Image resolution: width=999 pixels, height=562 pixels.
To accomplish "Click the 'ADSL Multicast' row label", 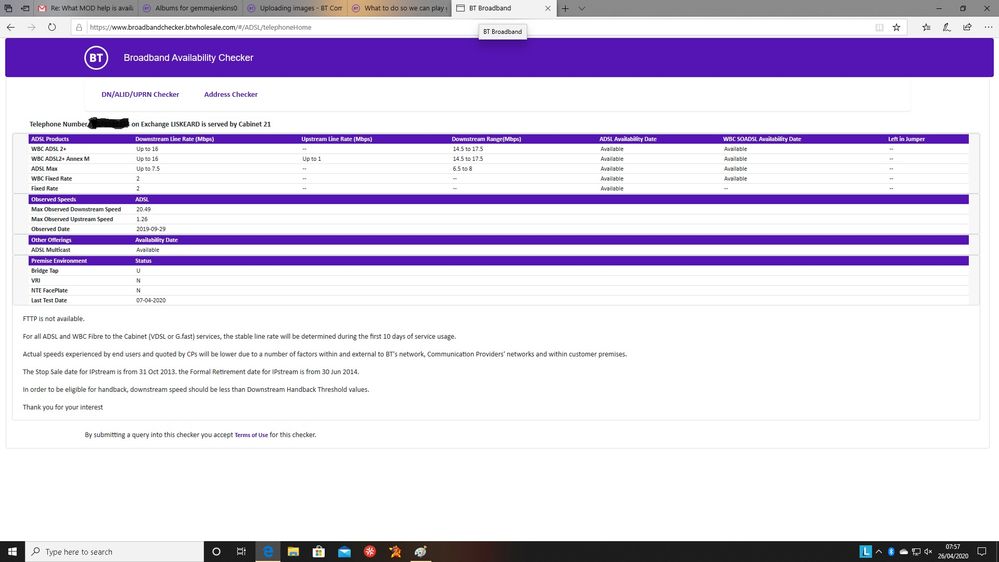I will (50, 250).
